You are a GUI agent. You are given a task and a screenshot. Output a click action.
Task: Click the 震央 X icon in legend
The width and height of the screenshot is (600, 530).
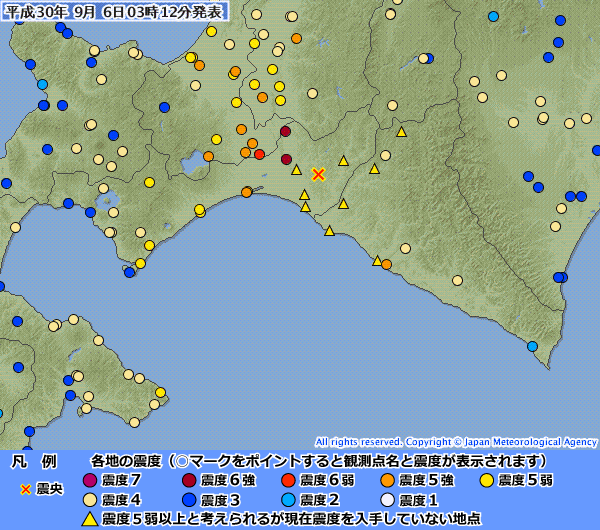click(x=26, y=489)
